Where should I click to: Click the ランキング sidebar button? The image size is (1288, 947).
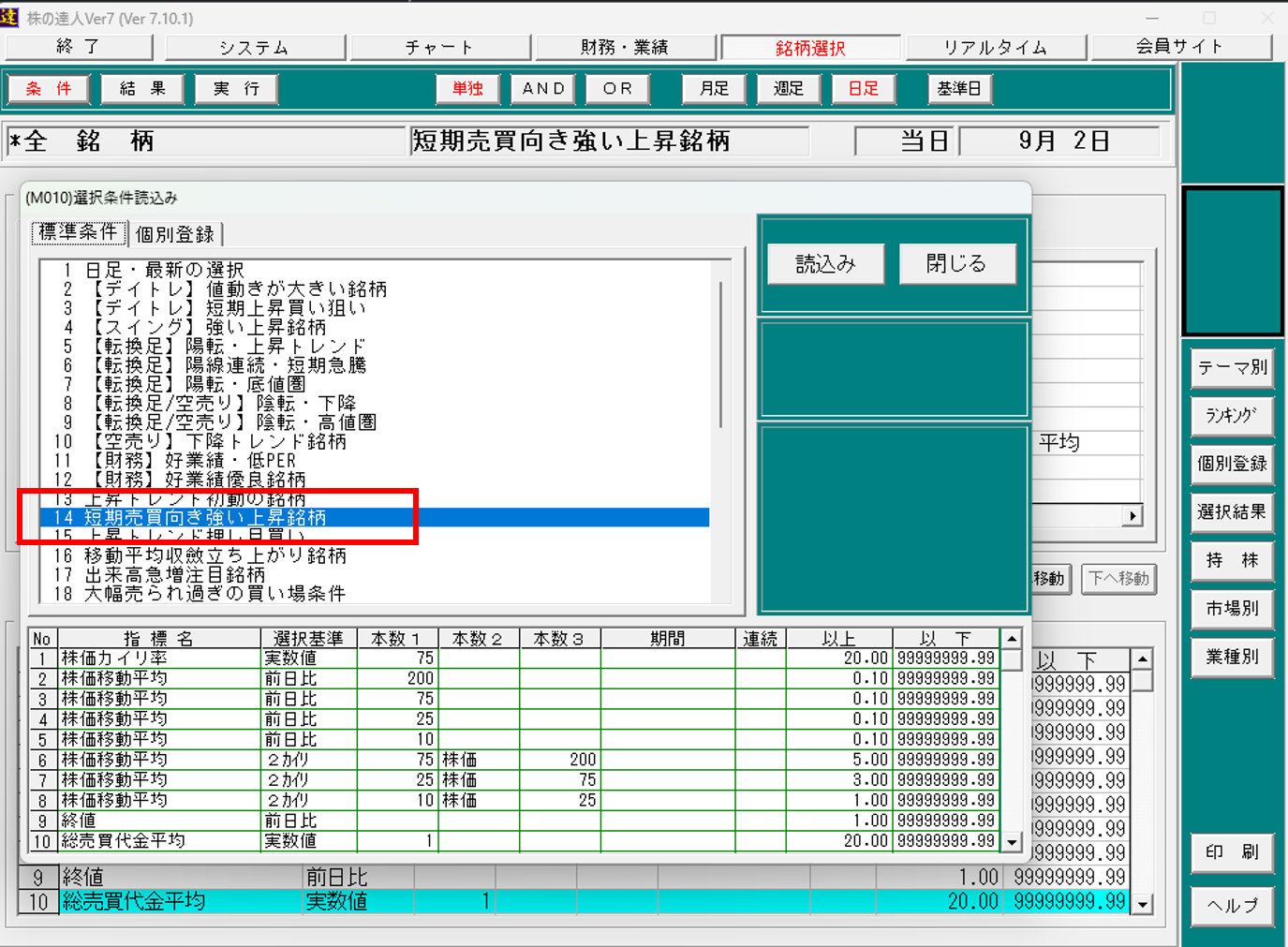[x=1232, y=415]
